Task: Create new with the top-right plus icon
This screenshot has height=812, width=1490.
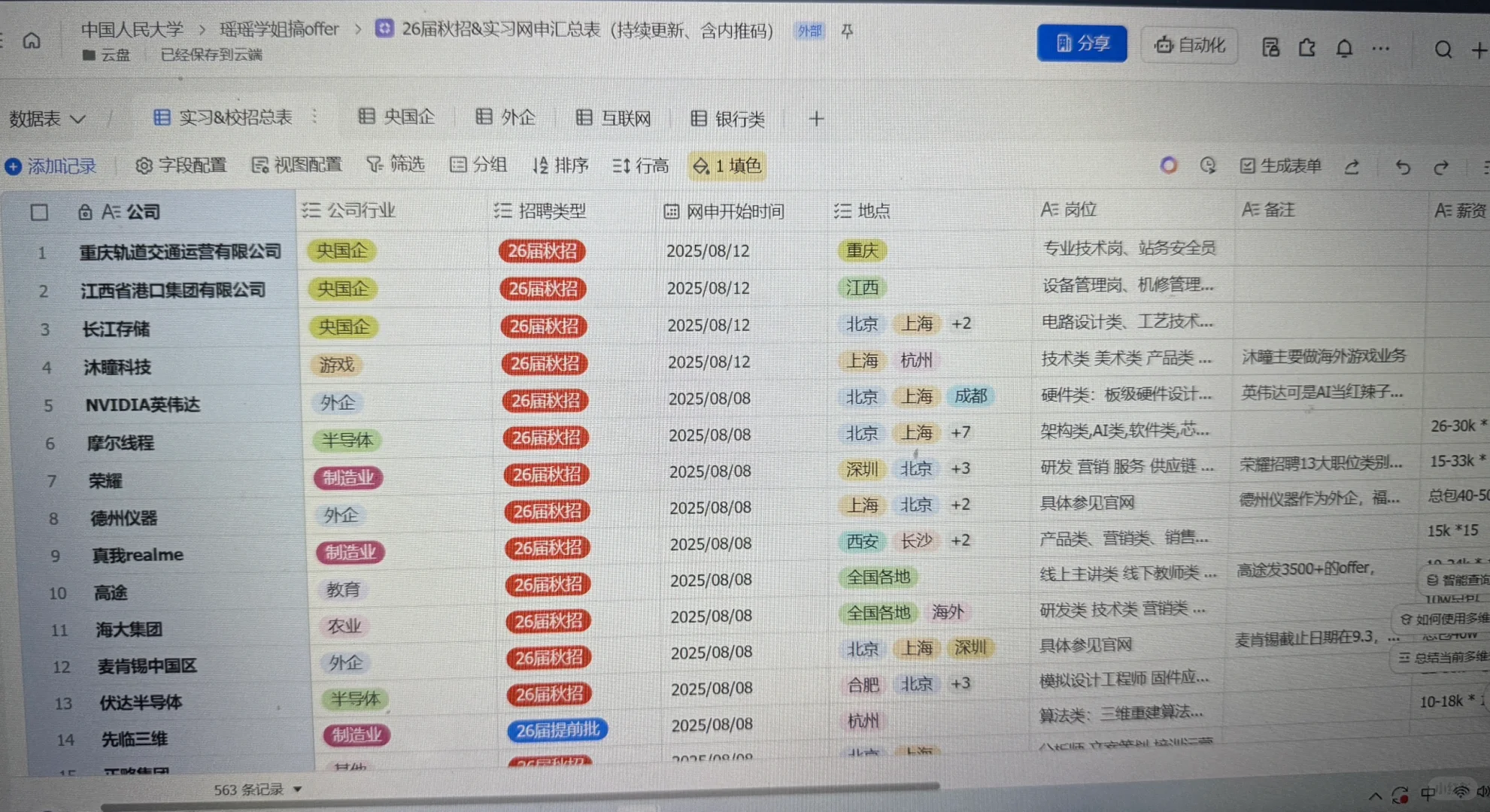Action: tap(1479, 50)
